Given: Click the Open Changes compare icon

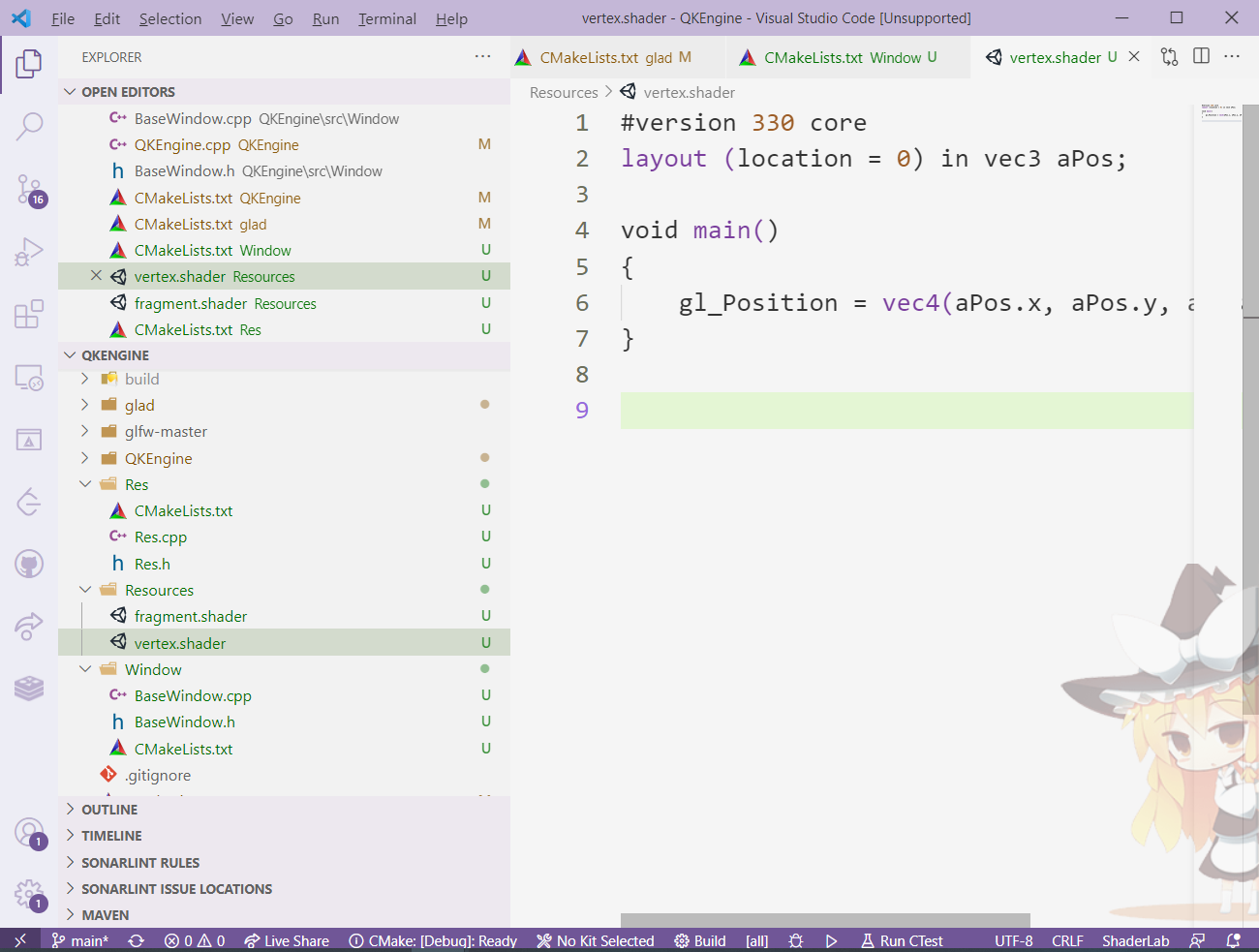Looking at the screenshot, I should pos(1170,57).
